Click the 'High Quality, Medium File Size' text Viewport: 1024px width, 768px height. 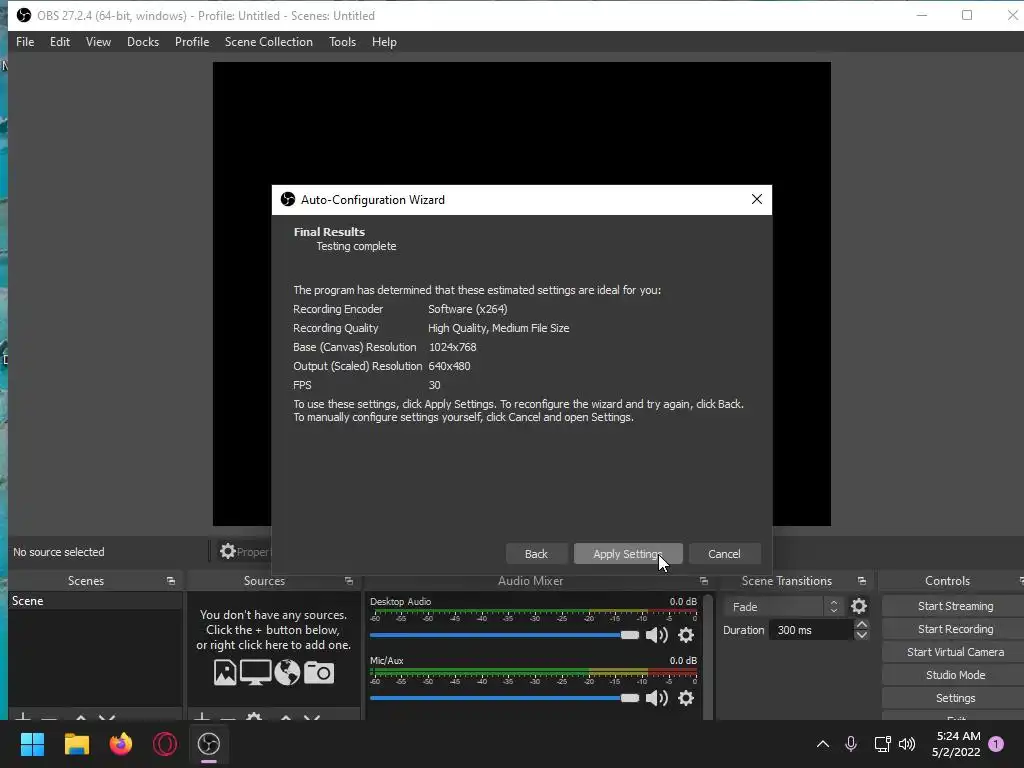click(x=499, y=328)
